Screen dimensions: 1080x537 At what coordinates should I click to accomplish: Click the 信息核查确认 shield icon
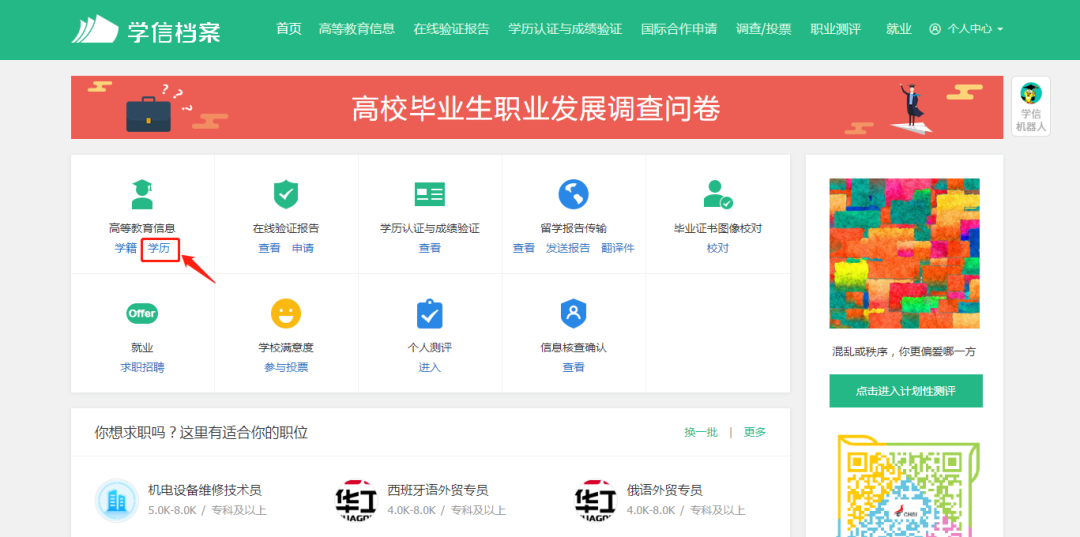tap(573, 313)
